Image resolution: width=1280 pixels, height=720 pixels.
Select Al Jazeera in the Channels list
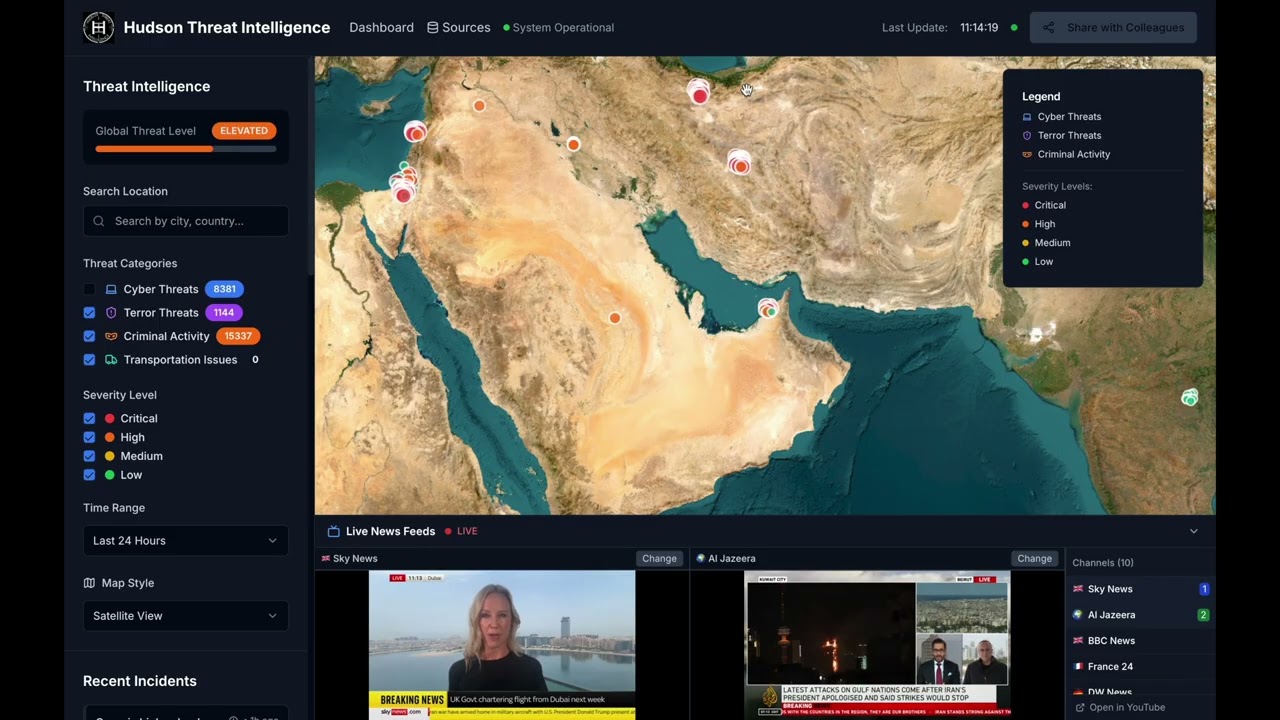tap(1140, 615)
